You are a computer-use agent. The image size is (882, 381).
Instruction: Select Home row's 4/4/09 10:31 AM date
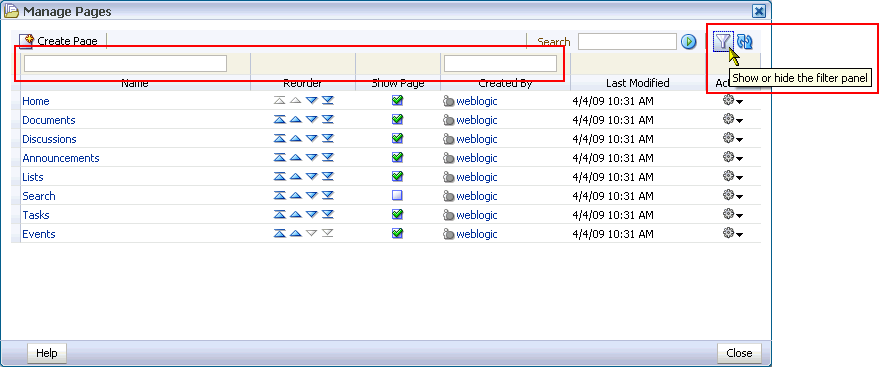click(613, 101)
